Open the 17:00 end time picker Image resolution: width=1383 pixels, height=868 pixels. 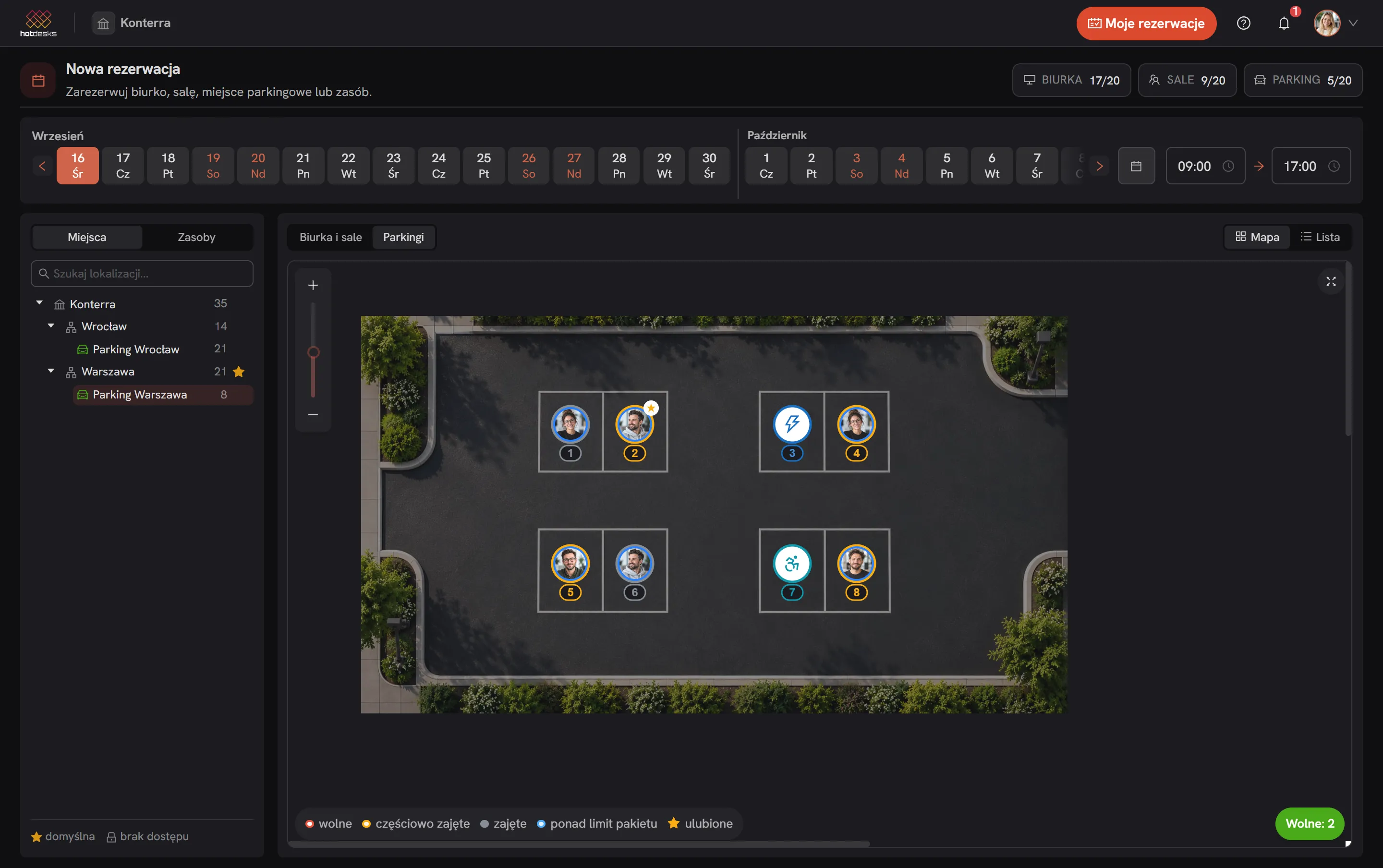(1311, 166)
